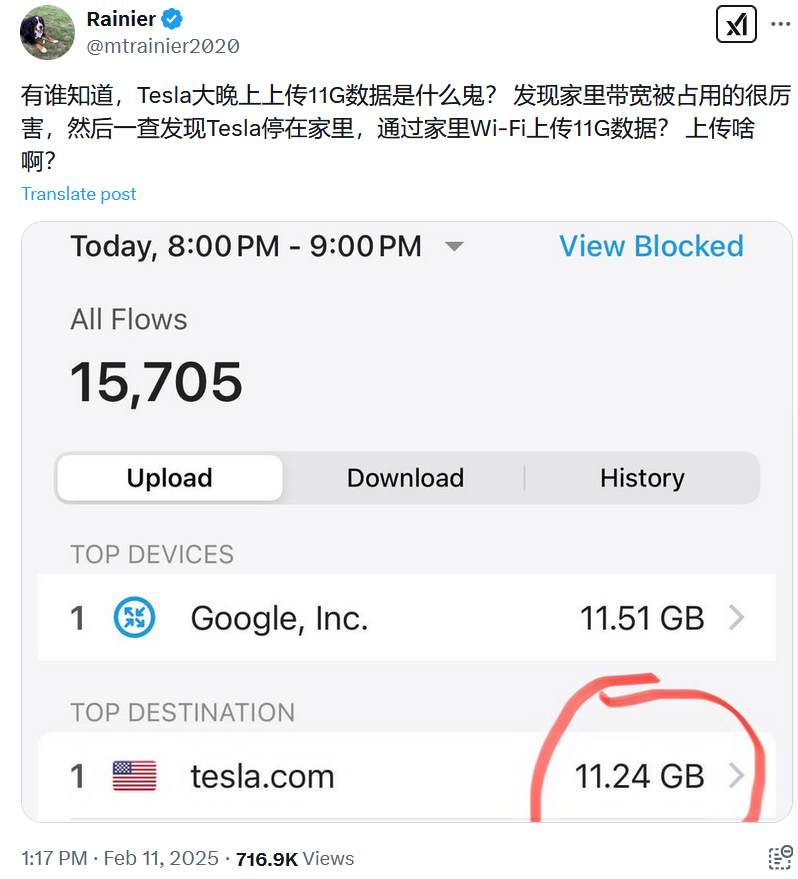
Task: Click the speech-bubble emoji icon at bottom right
Action: click(778, 858)
